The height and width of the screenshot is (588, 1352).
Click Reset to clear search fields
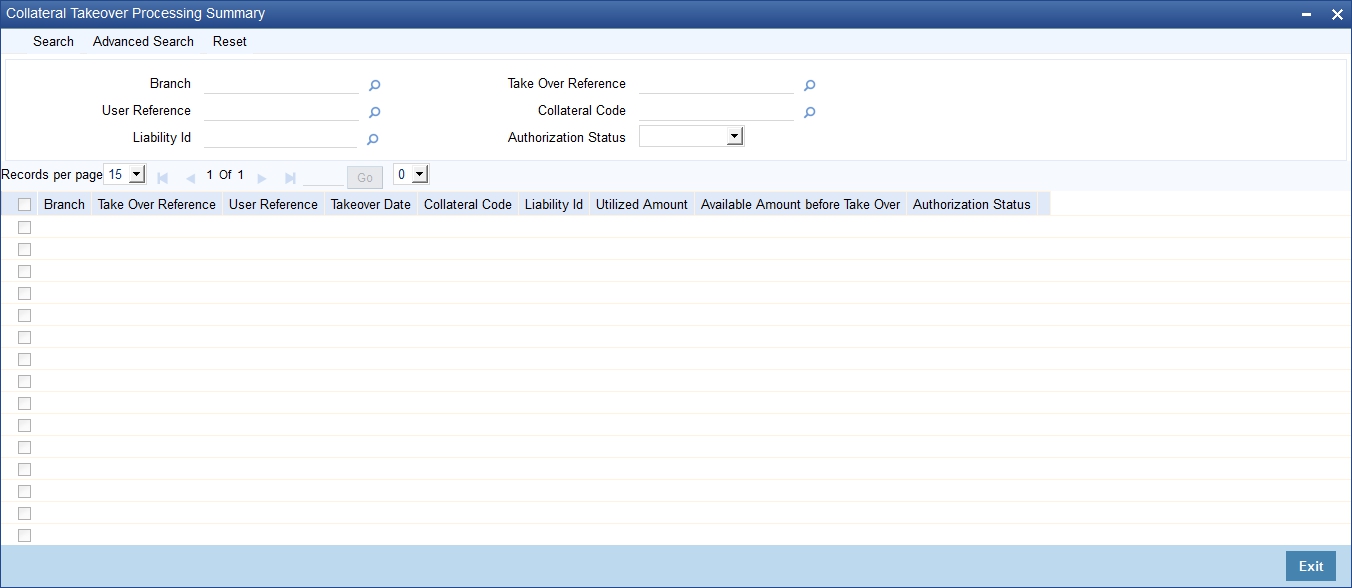(230, 41)
